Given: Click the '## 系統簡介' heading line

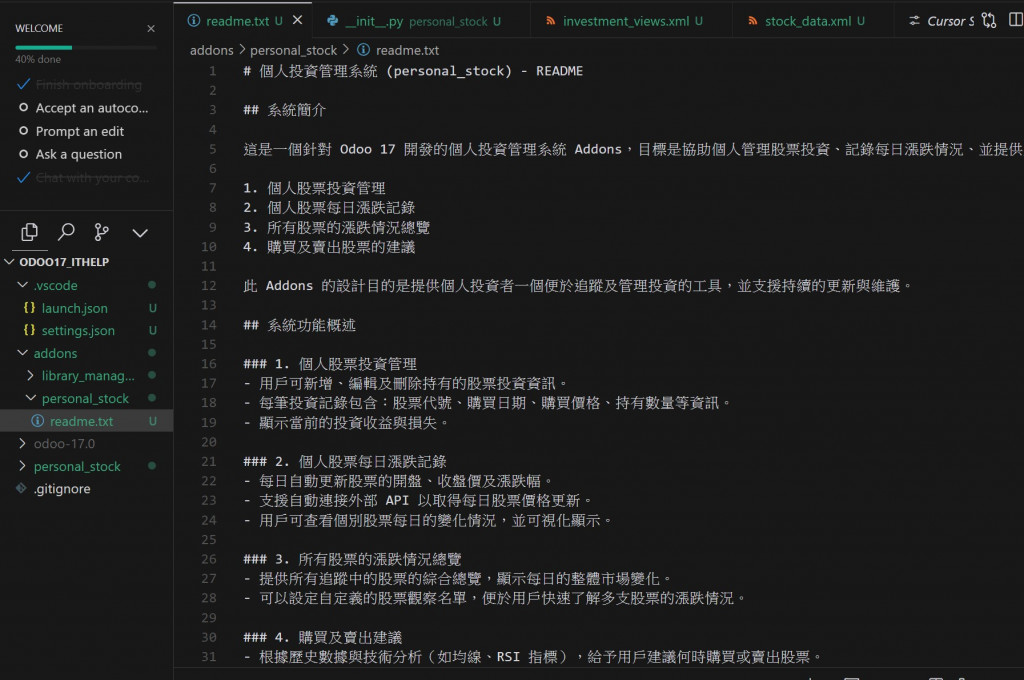Looking at the screenshot, I should (x=284, y=110).
